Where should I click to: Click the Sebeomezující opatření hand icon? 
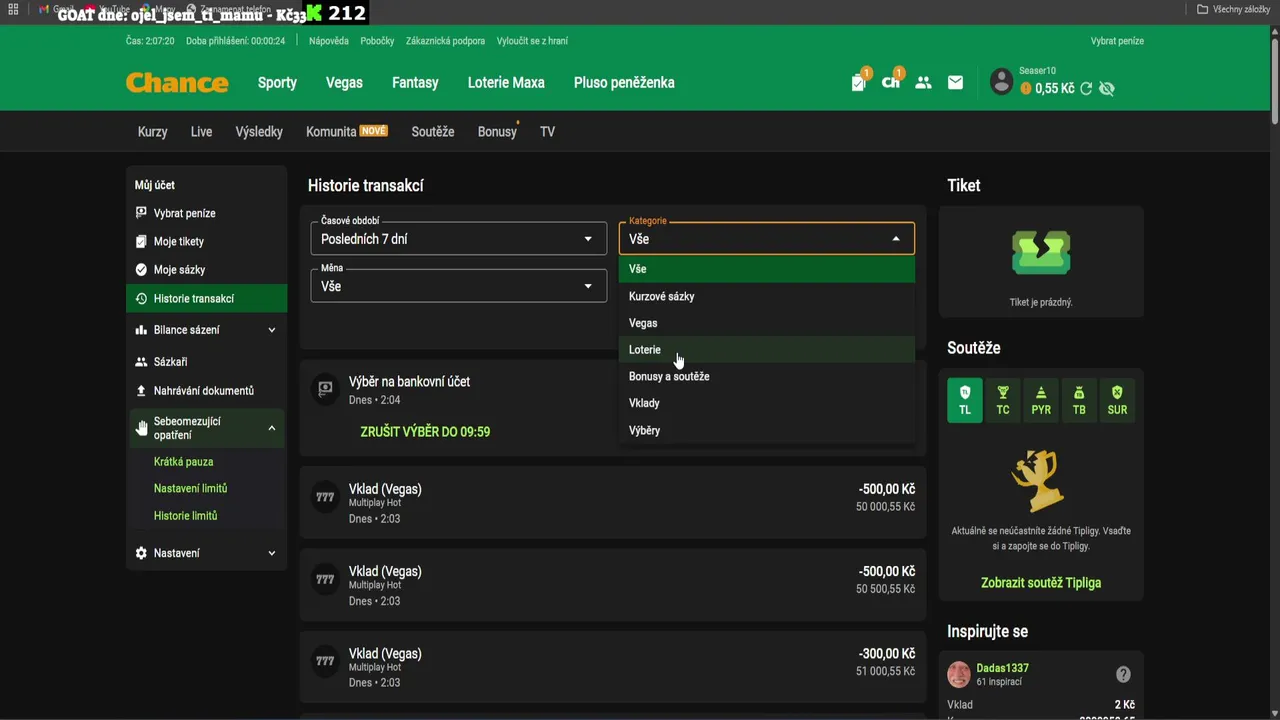(x=141, y=428)
